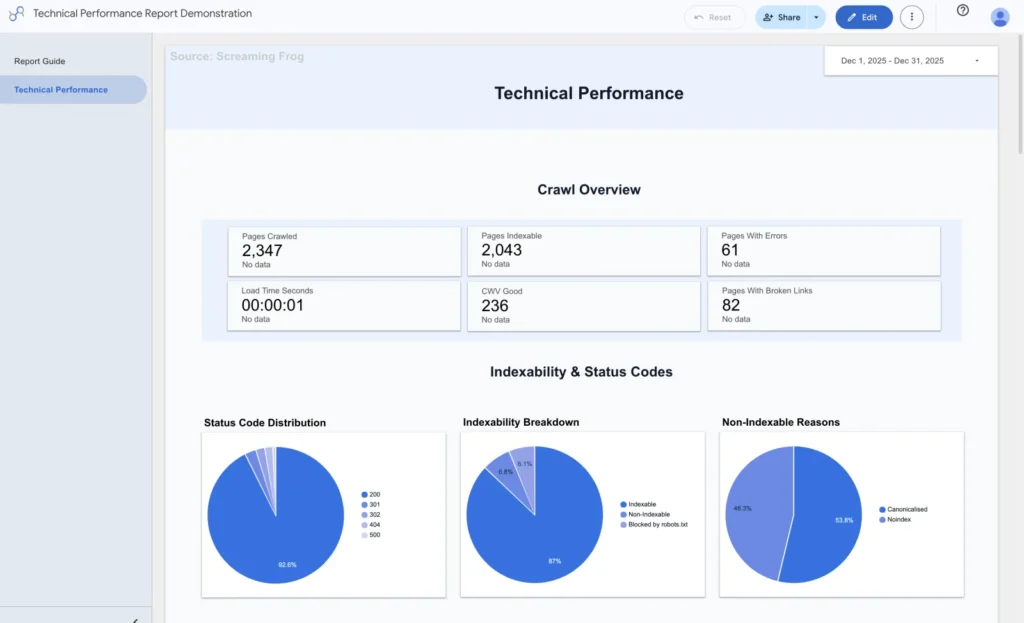Open the user account avatar

click(1000, 17)
